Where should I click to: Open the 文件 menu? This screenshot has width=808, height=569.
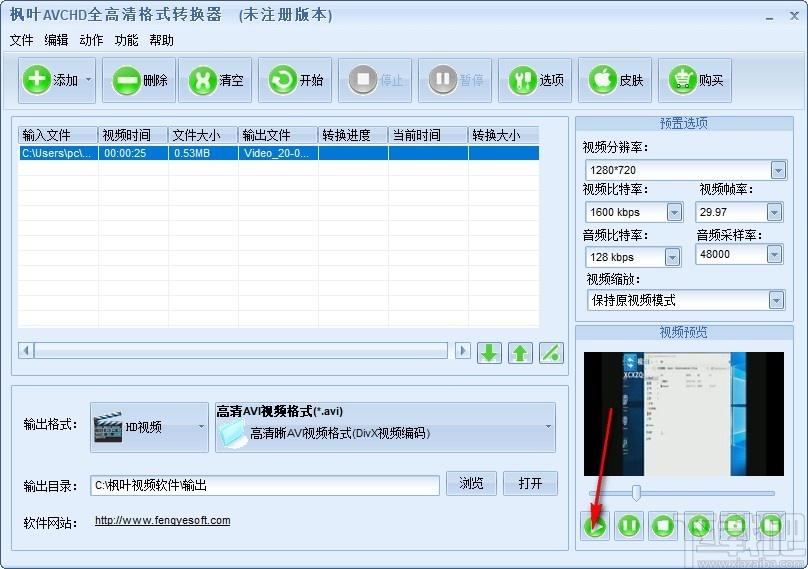click(22, 40)
